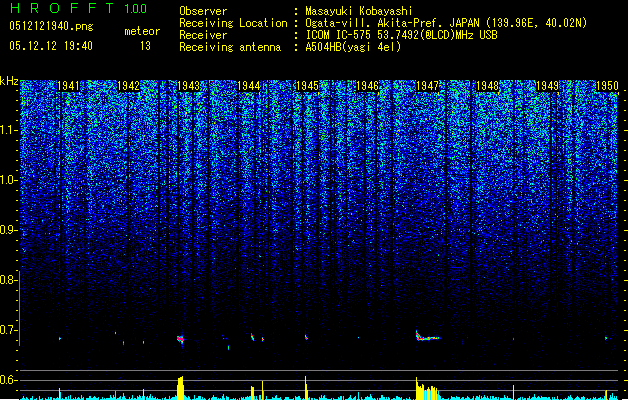Click the 1946 time marker
The image size is (629, 400).
tap(367, 86)
